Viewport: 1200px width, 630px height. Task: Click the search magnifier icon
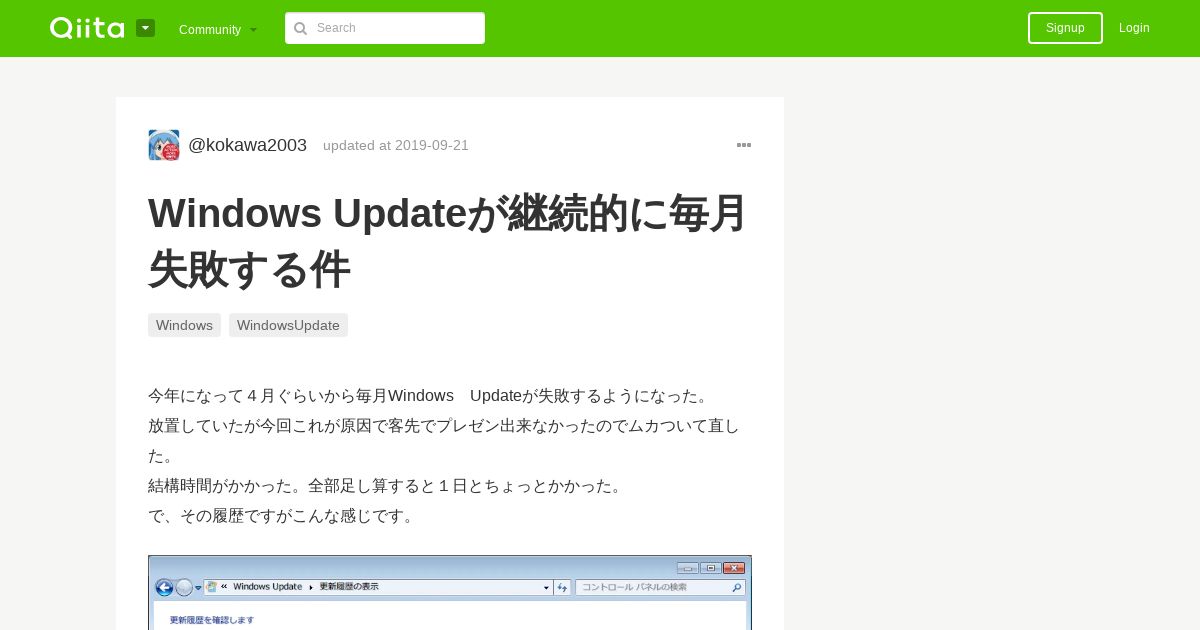pyautogui.click(x=300, y=28)
